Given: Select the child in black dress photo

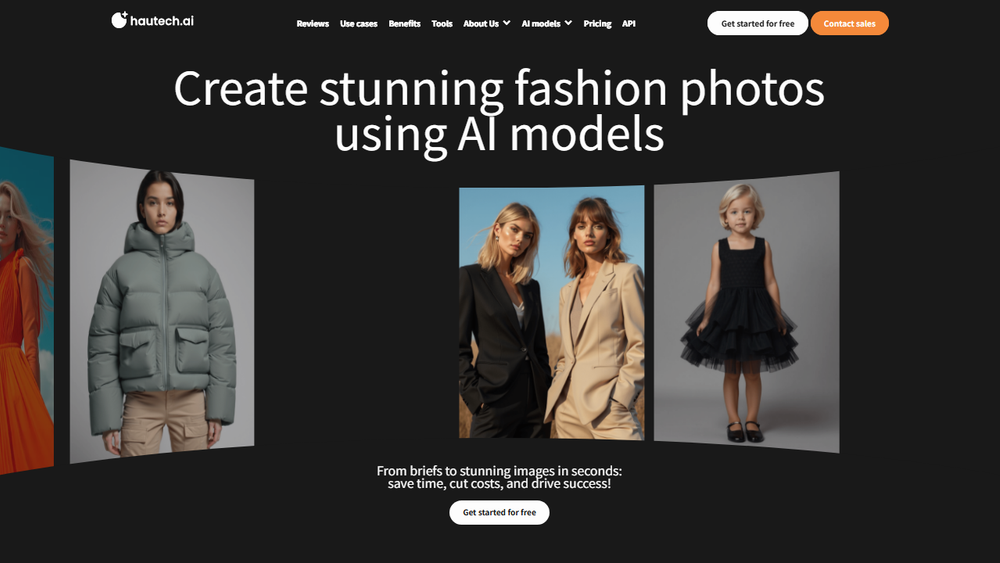Looking at the screenshot, I should point(746,312).
